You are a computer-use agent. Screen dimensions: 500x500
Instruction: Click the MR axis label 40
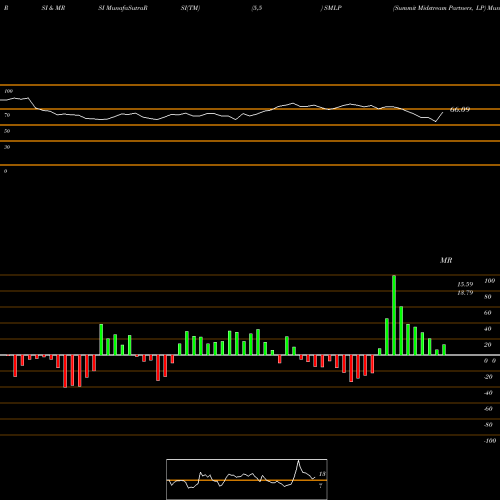[x=488, y=329]
